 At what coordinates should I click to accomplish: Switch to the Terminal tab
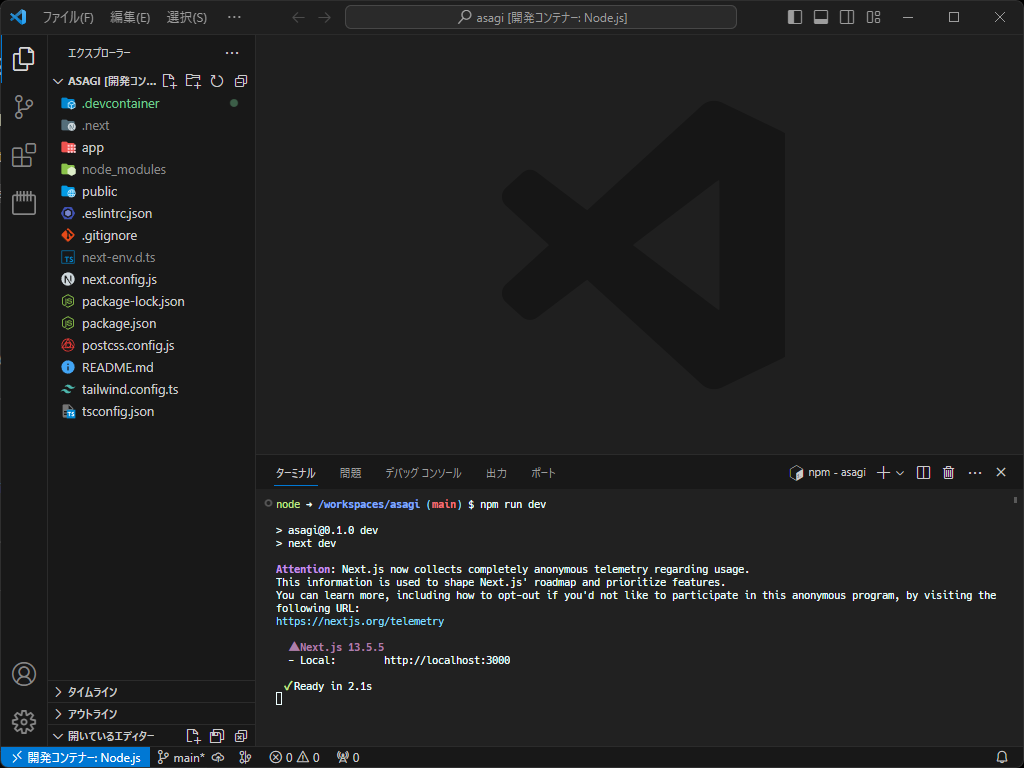tap(295, 473)
